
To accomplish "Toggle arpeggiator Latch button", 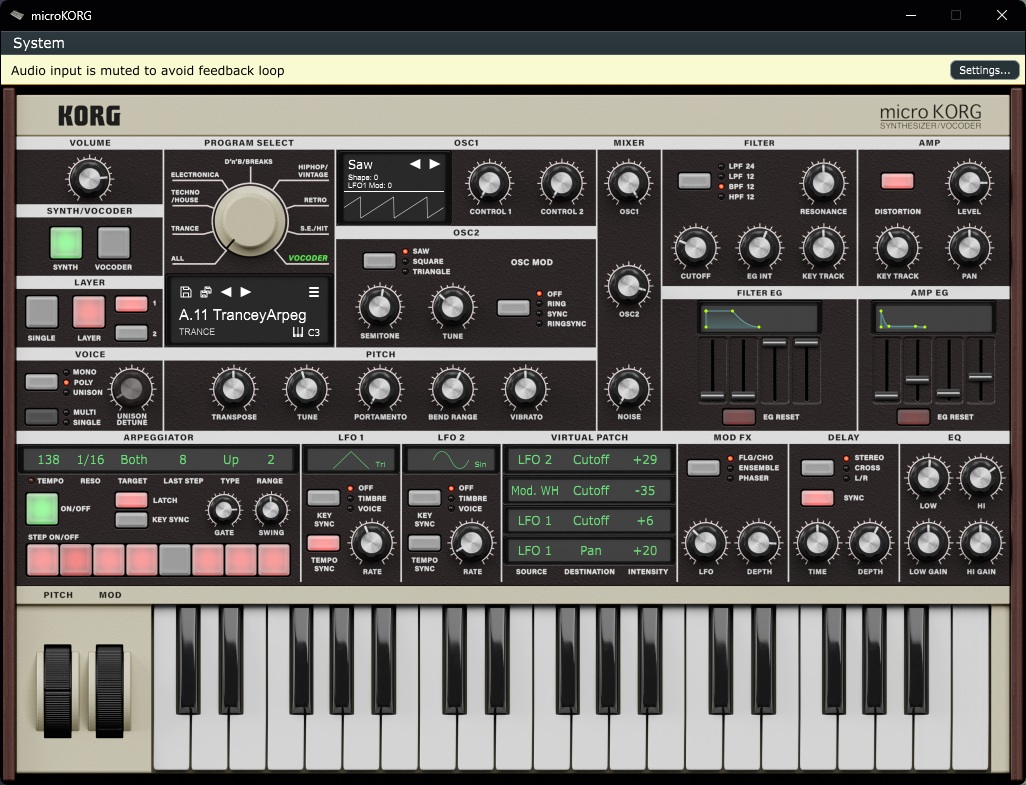I will click(x=132, y=500).
